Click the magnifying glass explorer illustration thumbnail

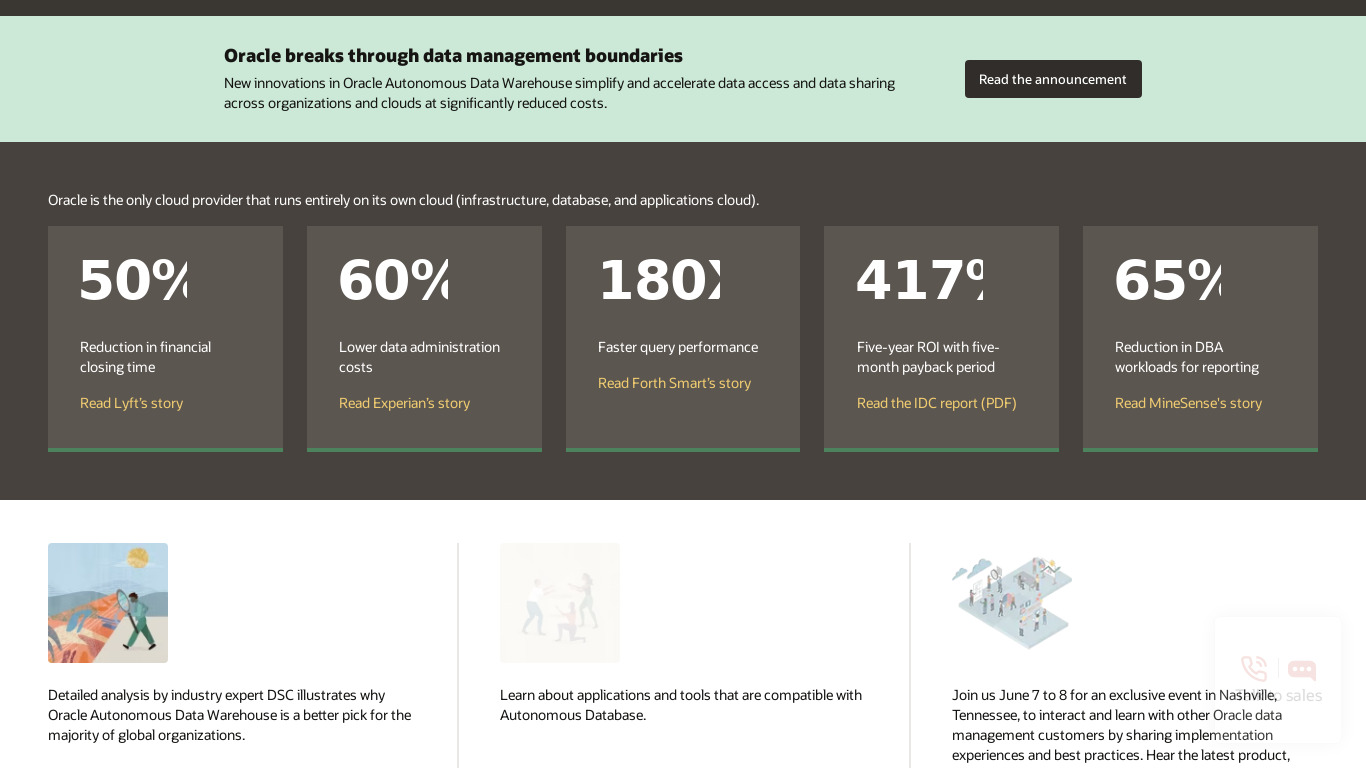[x=108, y=603]
